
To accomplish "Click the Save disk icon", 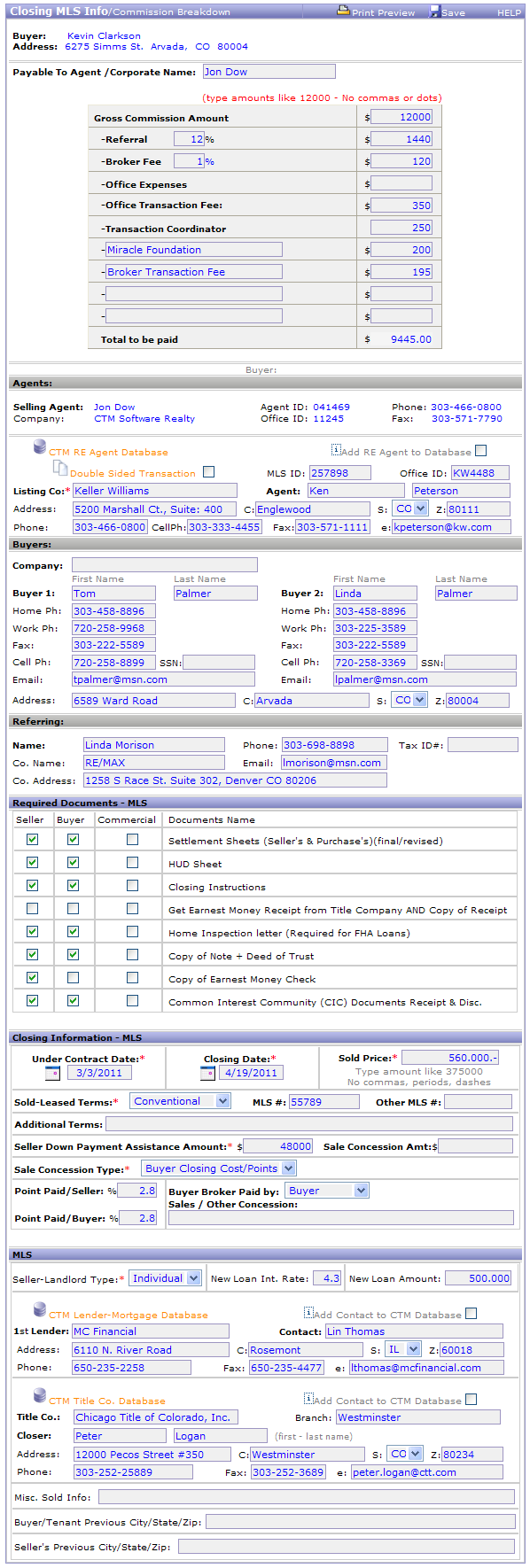I will [434, 12].
